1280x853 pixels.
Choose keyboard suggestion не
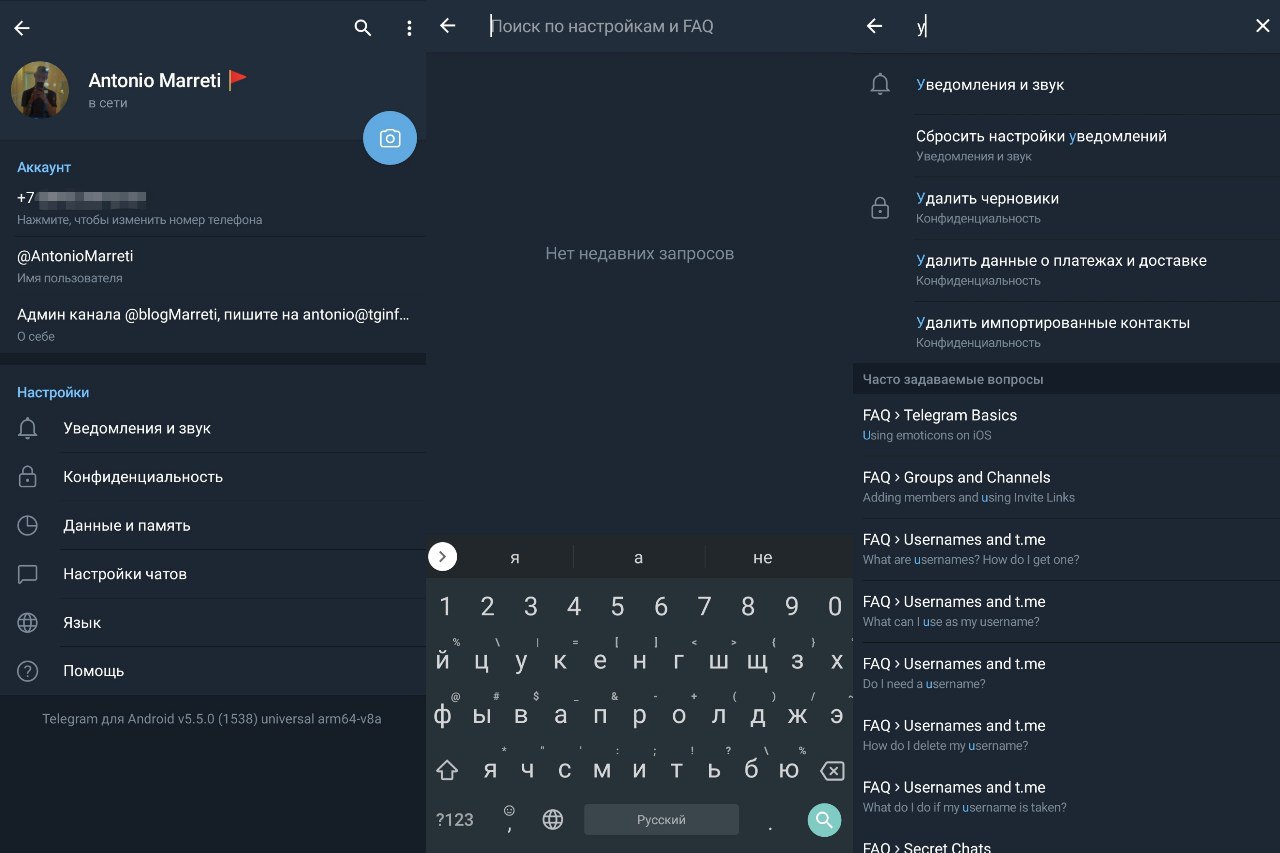point(763,557)
